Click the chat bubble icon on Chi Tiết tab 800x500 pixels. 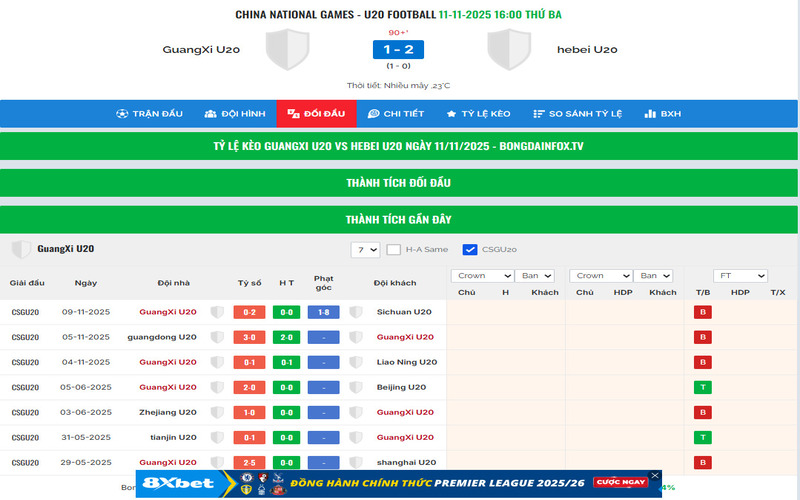(373, 114)
